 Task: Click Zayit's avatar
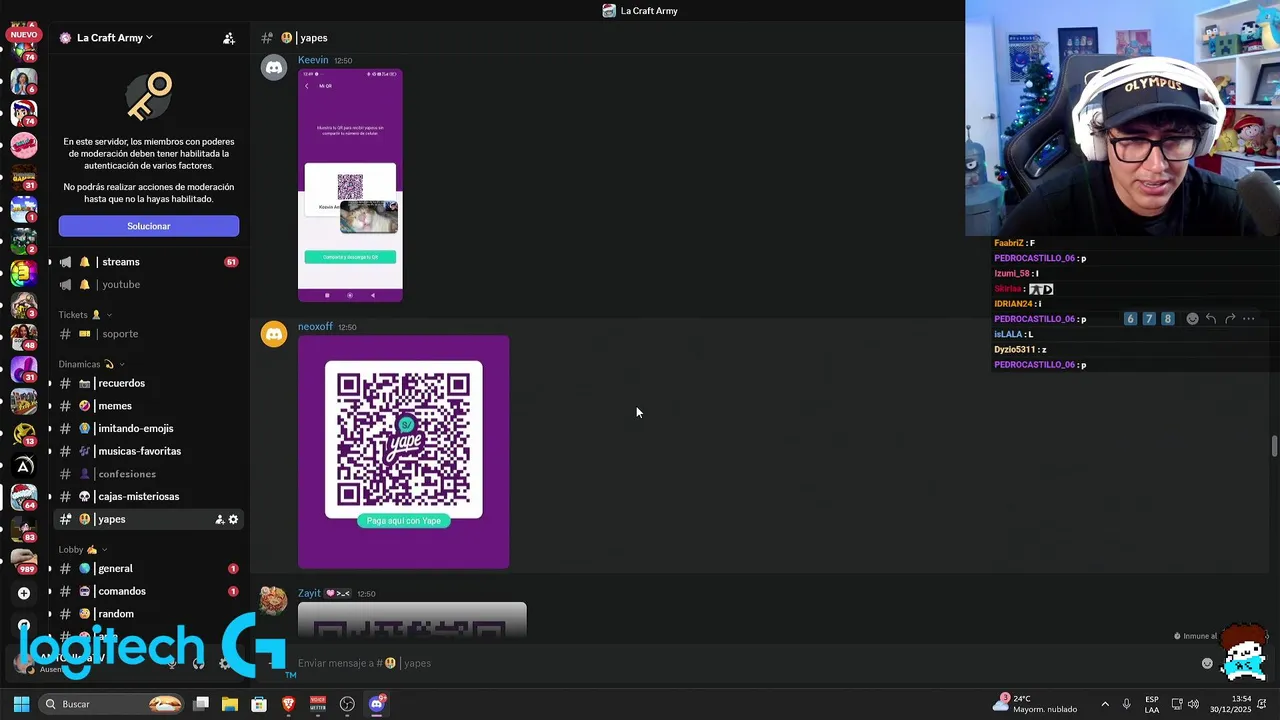coord(274,600)
